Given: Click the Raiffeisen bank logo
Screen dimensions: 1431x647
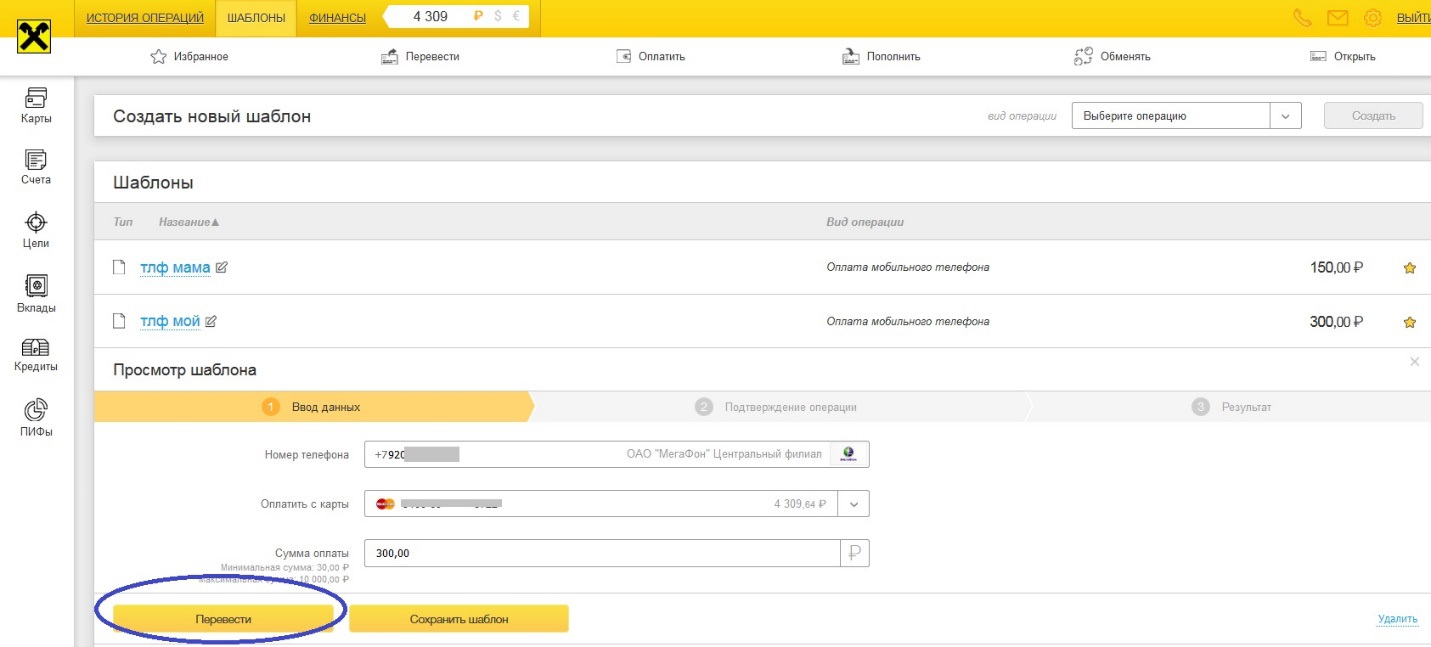Looking at the screenshot, I should point(35,38).
